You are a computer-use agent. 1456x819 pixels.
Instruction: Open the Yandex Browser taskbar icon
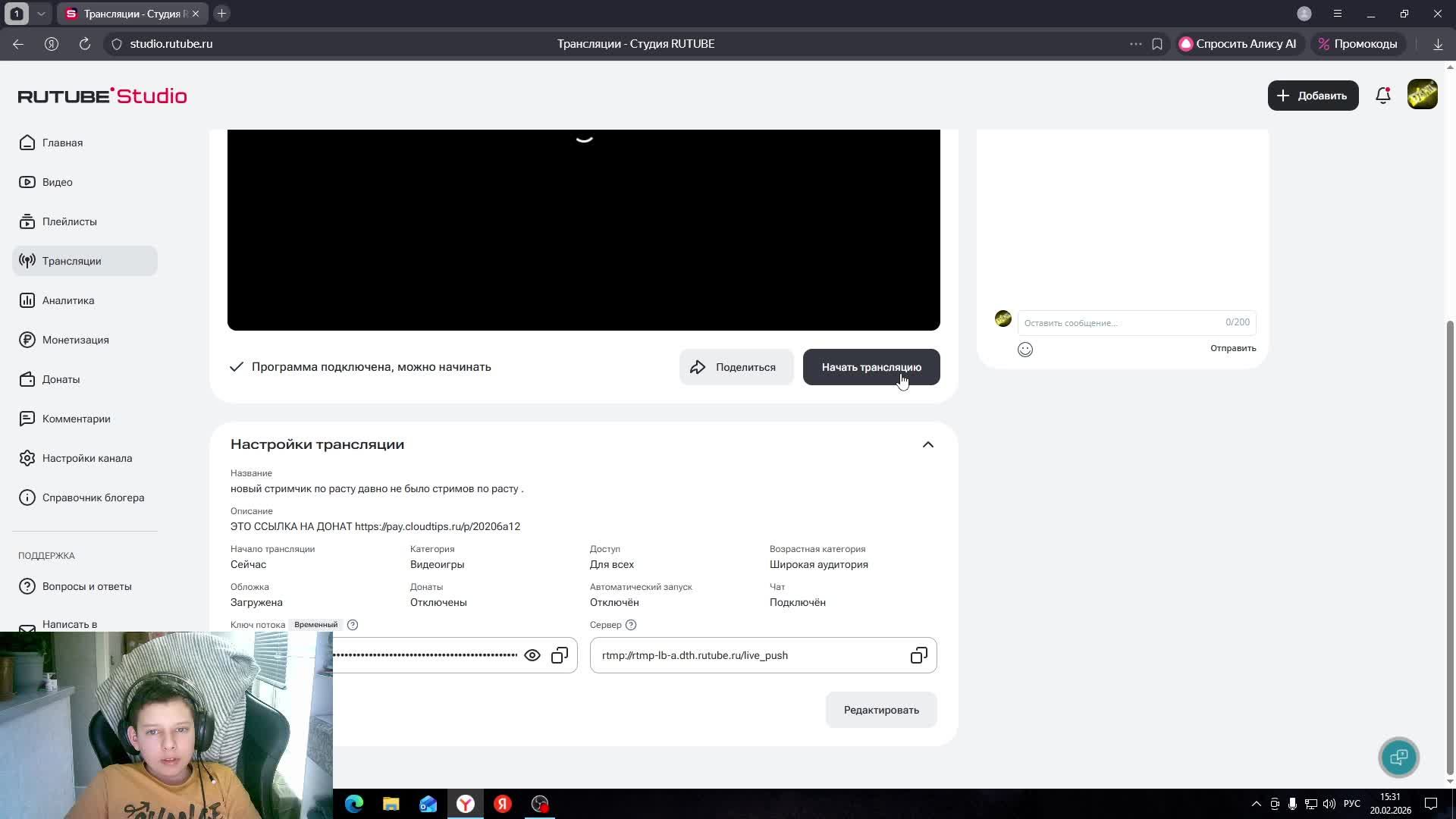[466, 804]
